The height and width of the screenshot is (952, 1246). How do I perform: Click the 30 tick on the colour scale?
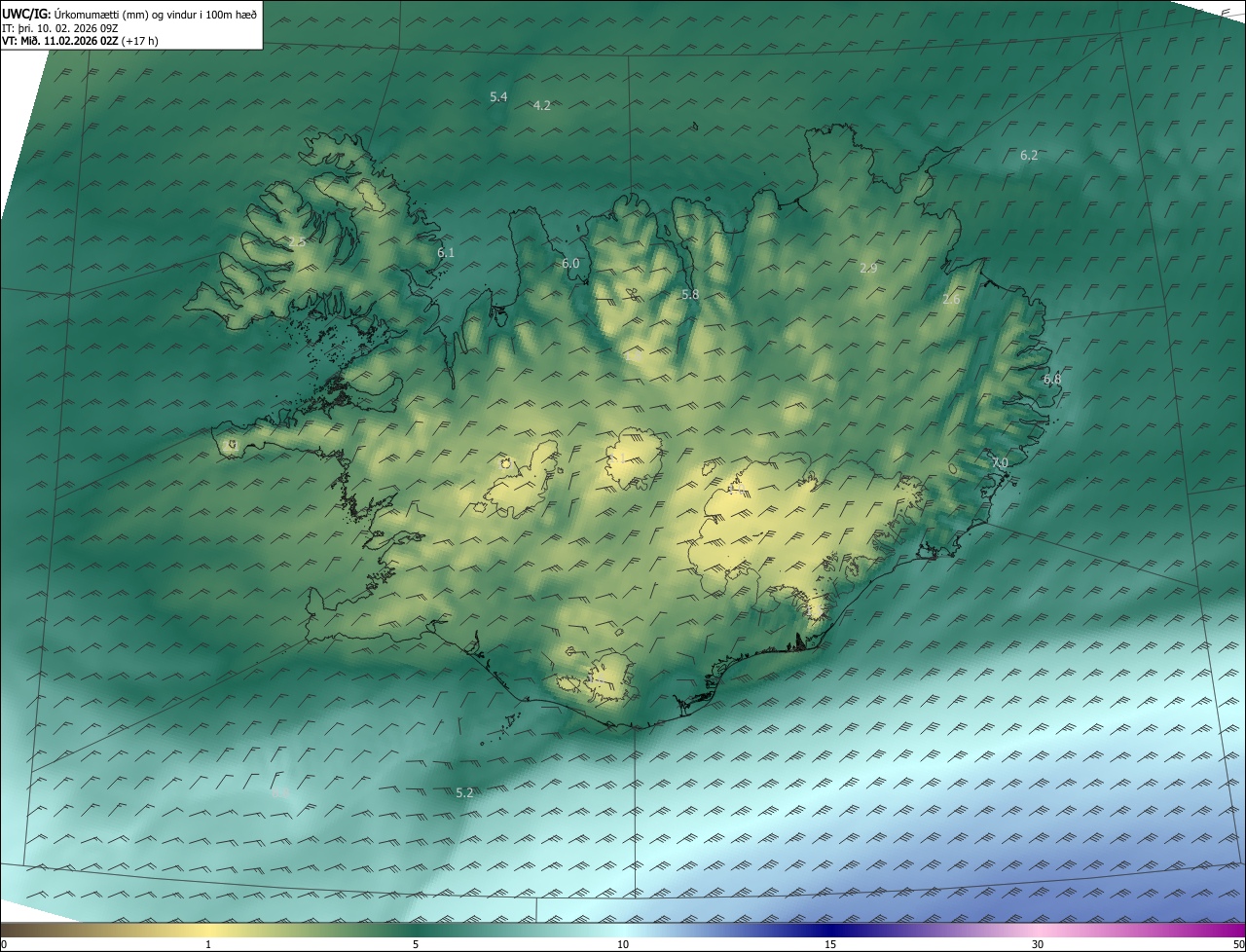(x=1038, y=944)
